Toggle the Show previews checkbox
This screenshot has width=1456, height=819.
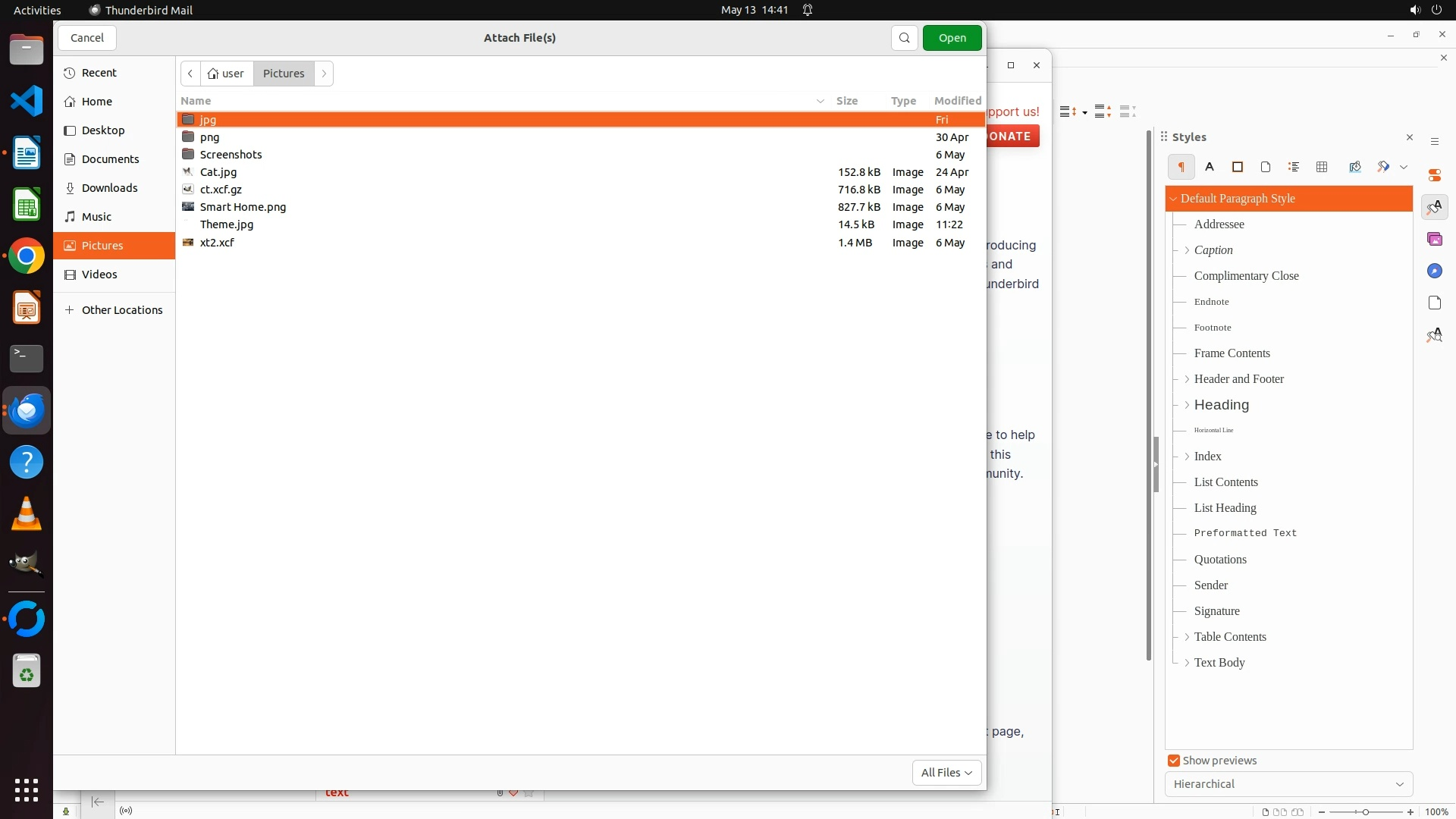click(x=1174, y=761)
